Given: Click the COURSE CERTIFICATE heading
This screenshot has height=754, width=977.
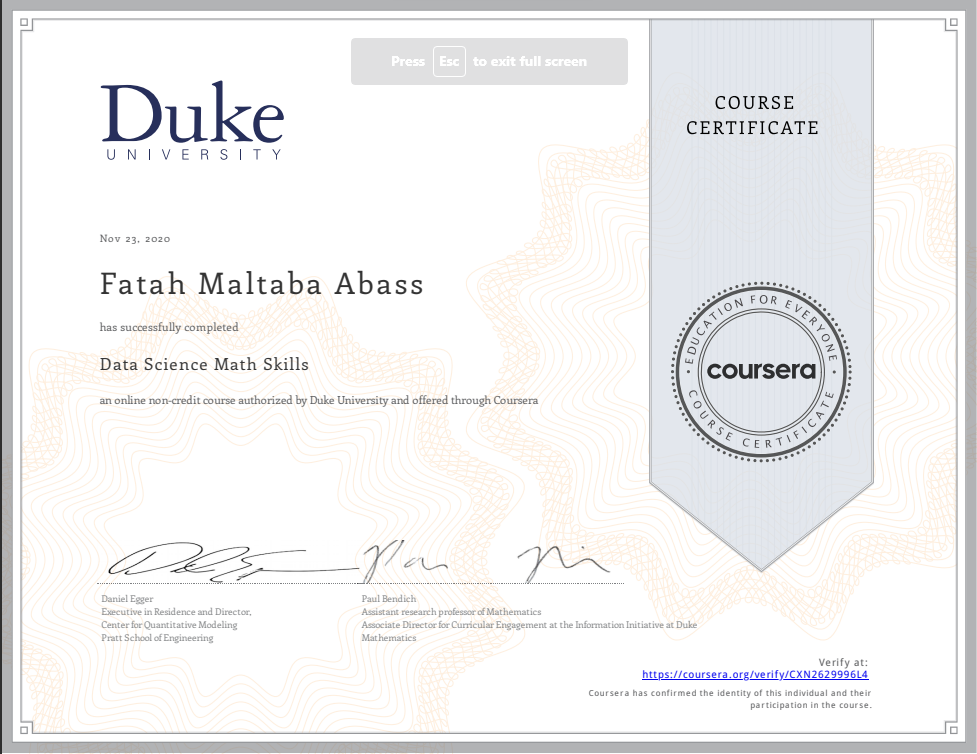Looking at the screenshot, I should tap(753, 115).
